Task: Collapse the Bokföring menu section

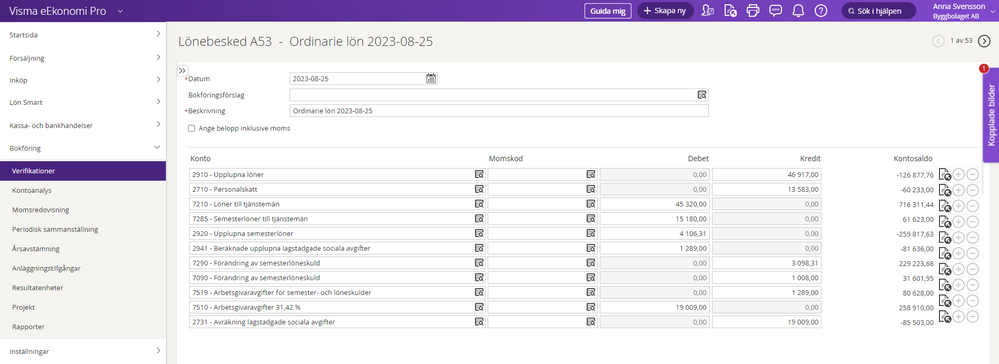Action: (x=83, y=148)
